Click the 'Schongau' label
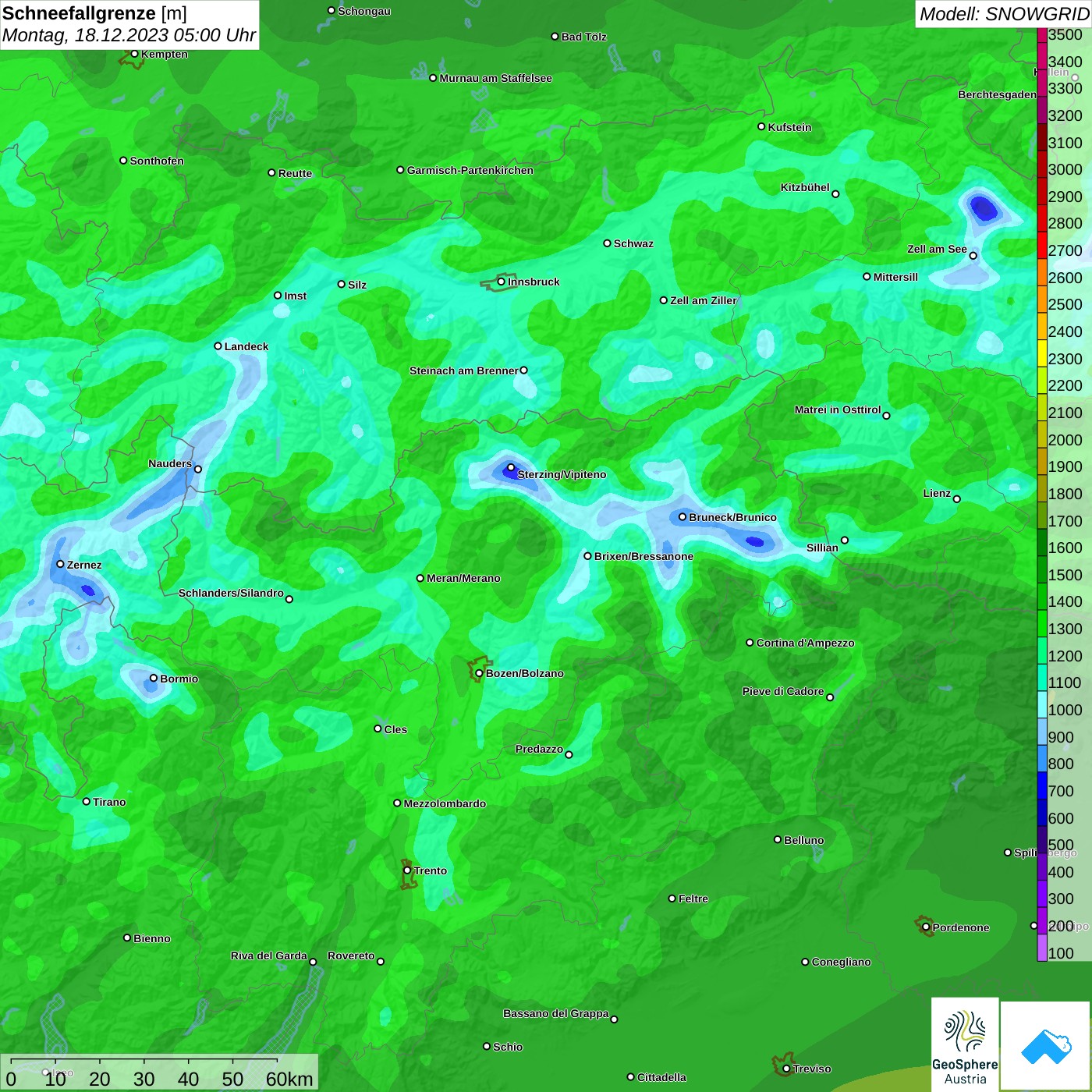Image resolution: width=1092 pixels, height=1092 pixels. 364,11
